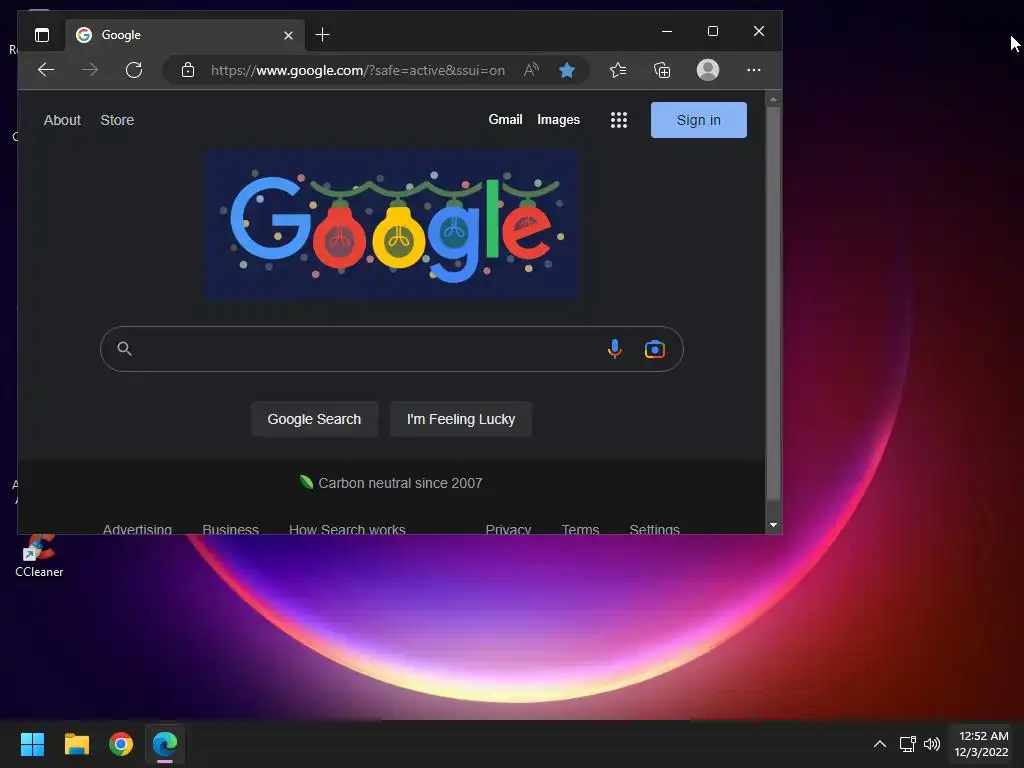The height and width of the screenshot is (768, 1024).
Task: Select the CCleaner desktop shortcut
Action: pyautogui.click(x=39, y=556)
